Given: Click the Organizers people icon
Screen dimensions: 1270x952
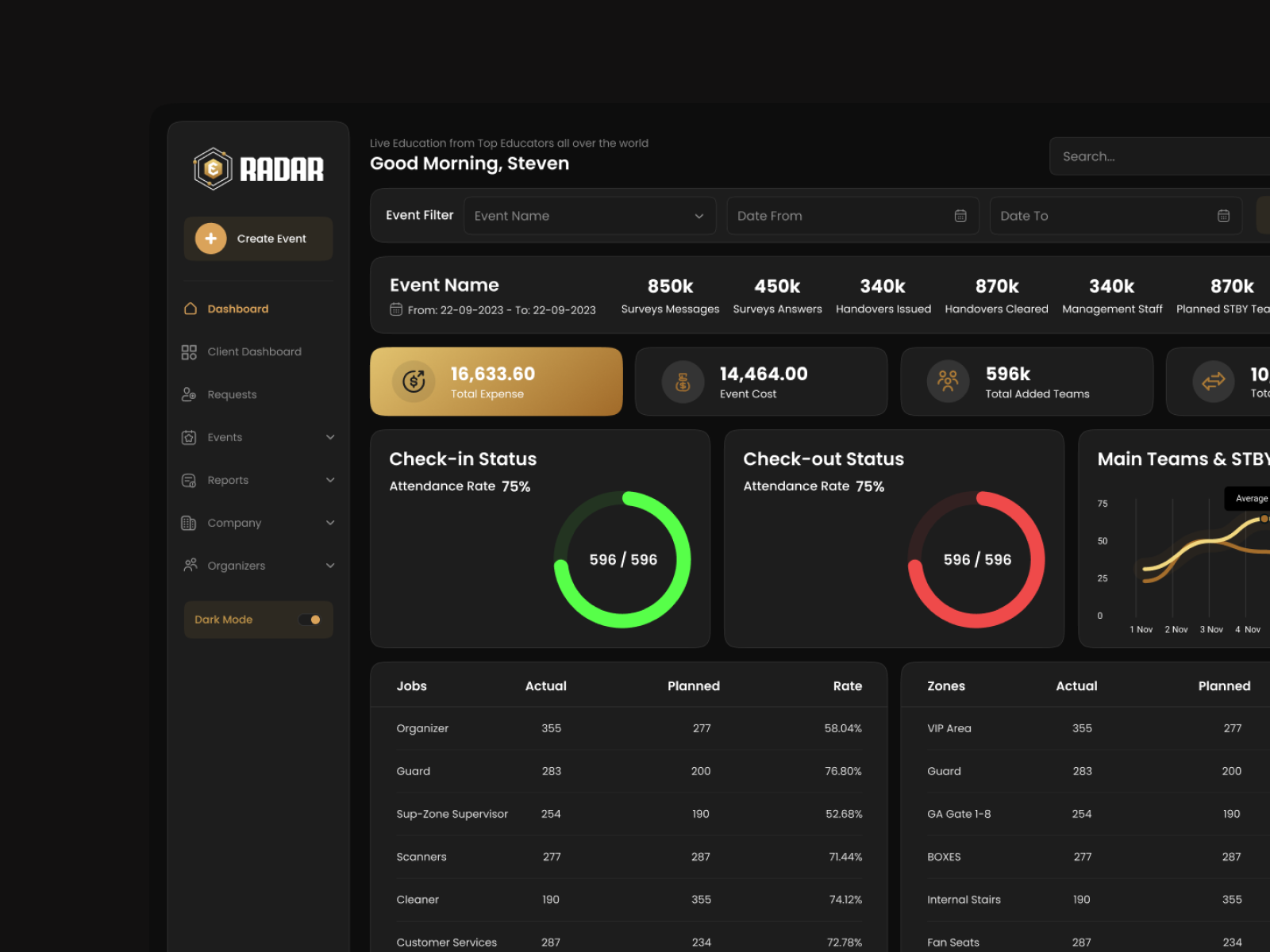Looking at the screenshot, I should pyautogui.click(x=190, y=565).
